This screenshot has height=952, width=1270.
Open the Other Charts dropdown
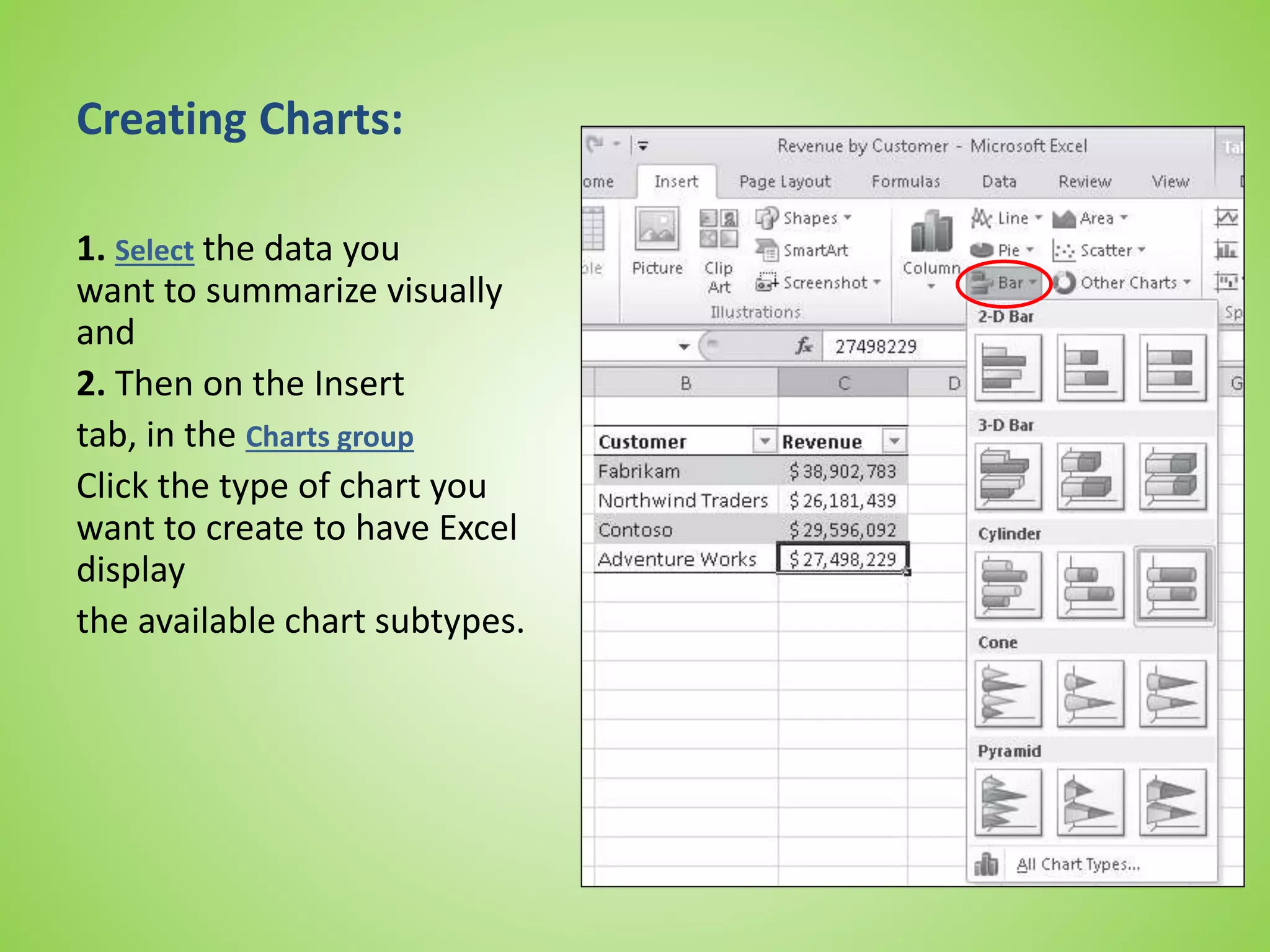click(x=1122, y=283)
